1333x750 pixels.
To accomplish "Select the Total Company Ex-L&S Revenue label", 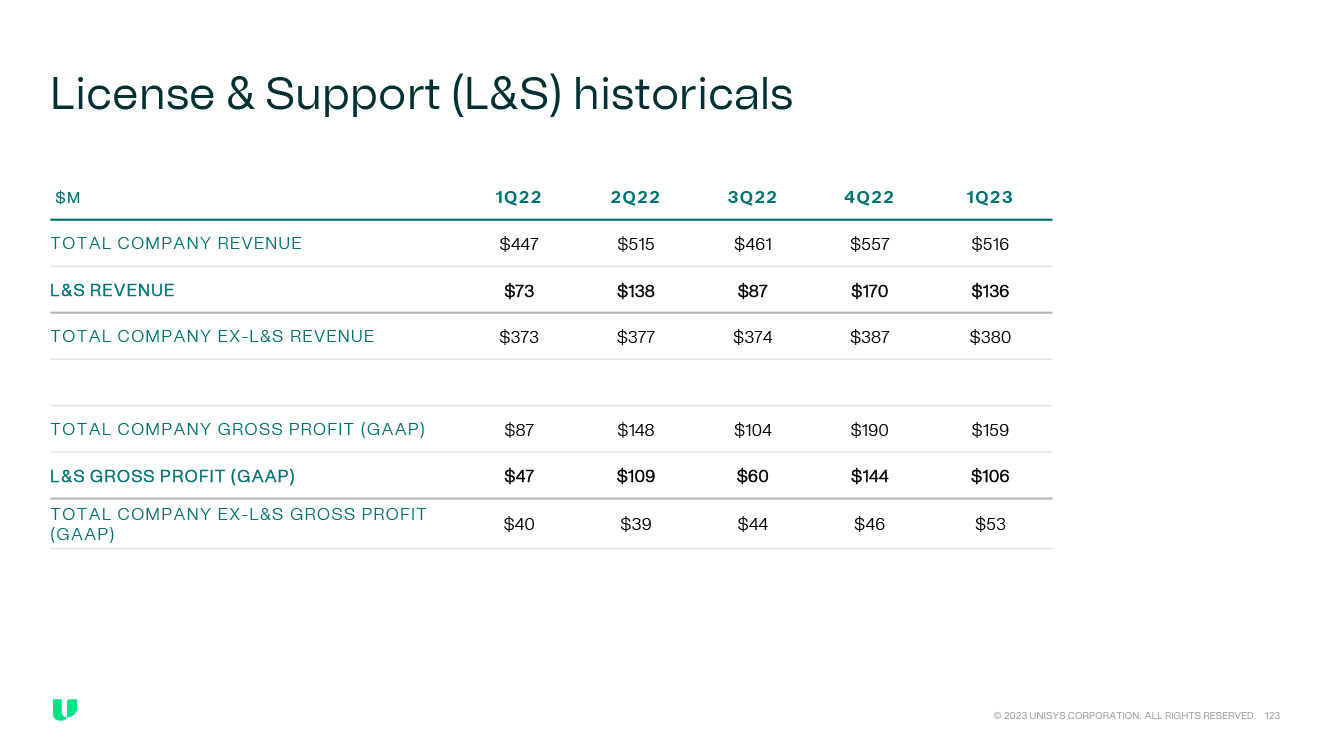I will pyautogui.click(x=212, y=336).
